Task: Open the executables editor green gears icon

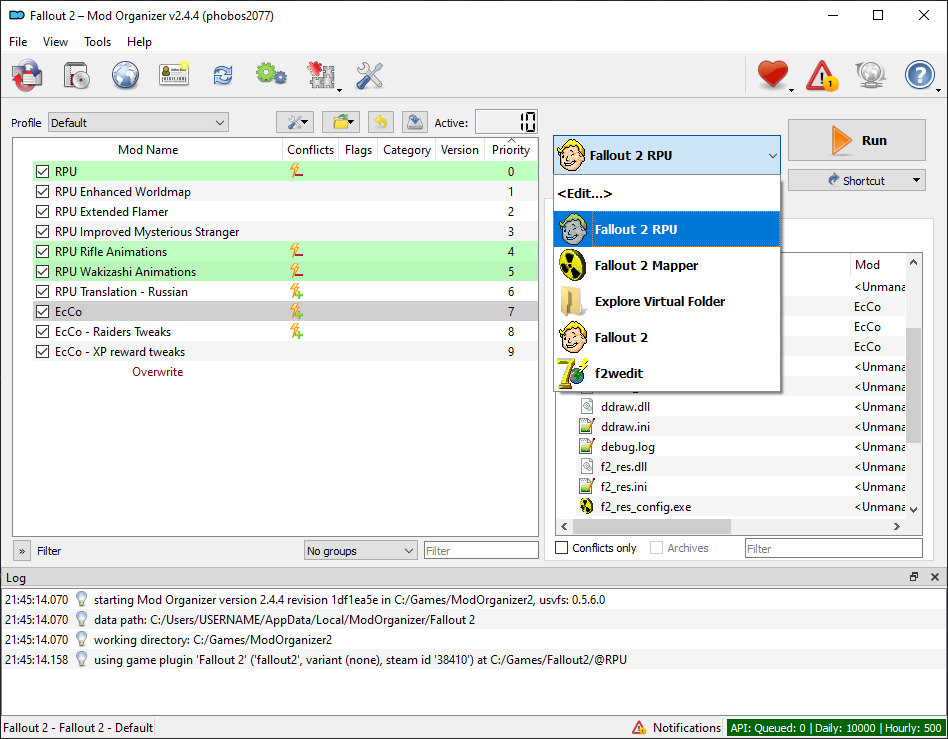Action: tap(271, 75)
